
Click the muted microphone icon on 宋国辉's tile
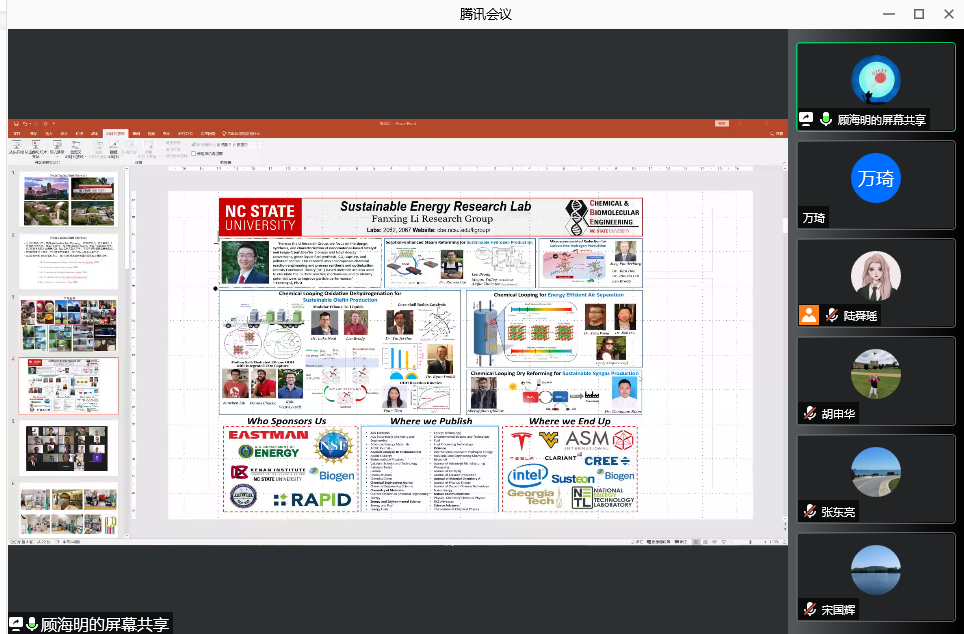[808, 609]
